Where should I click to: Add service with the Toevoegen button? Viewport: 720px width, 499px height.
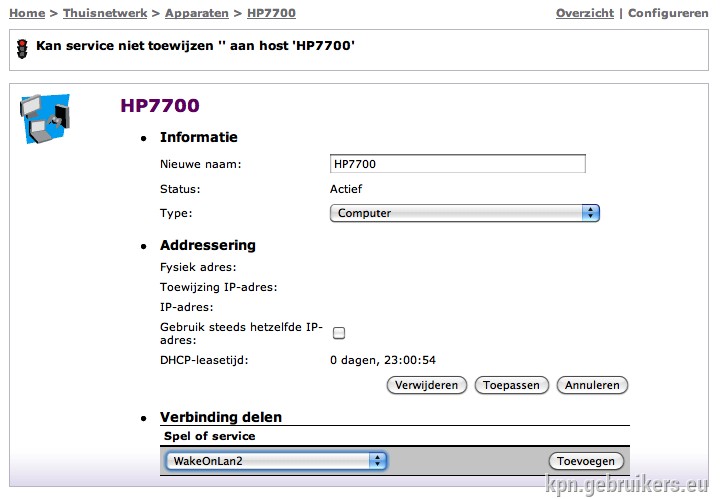[x=586, y=461]
